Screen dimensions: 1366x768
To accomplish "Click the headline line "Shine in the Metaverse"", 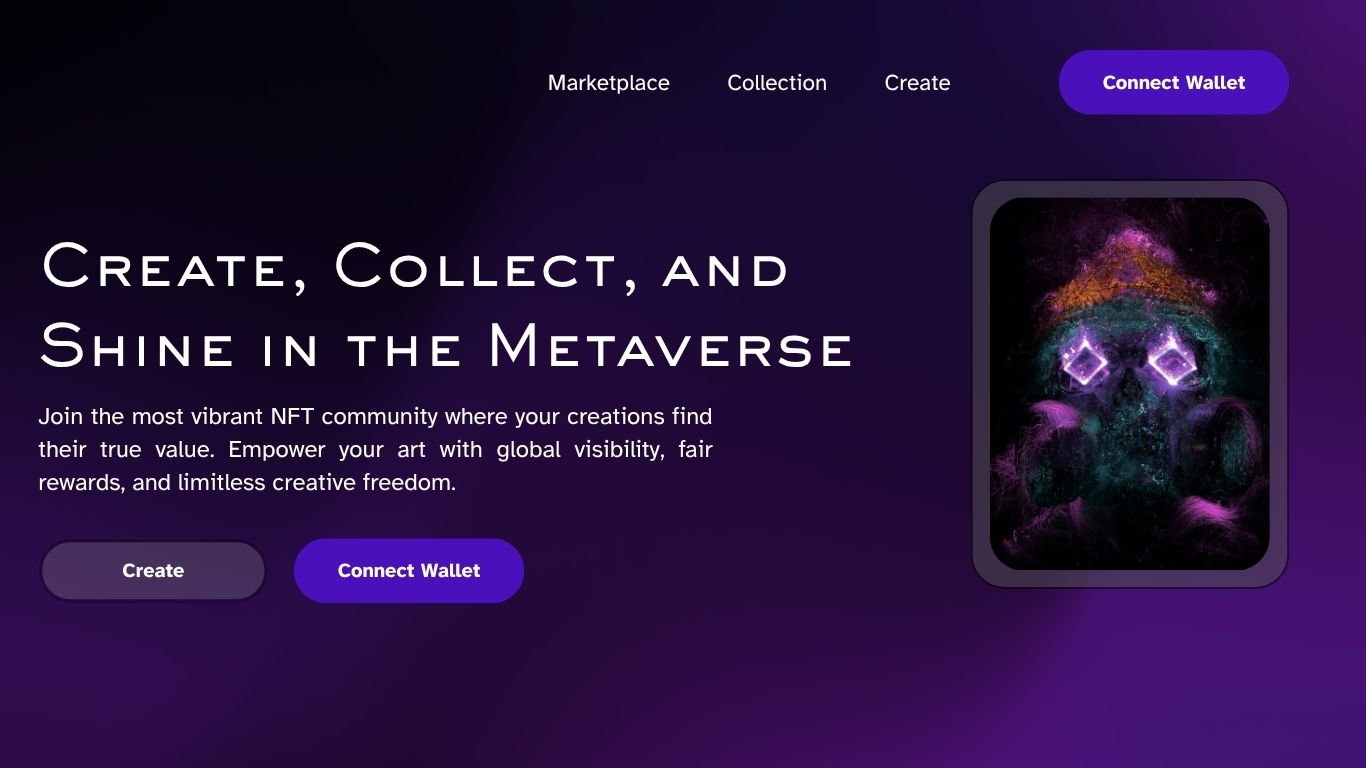I will click(446, 347).
